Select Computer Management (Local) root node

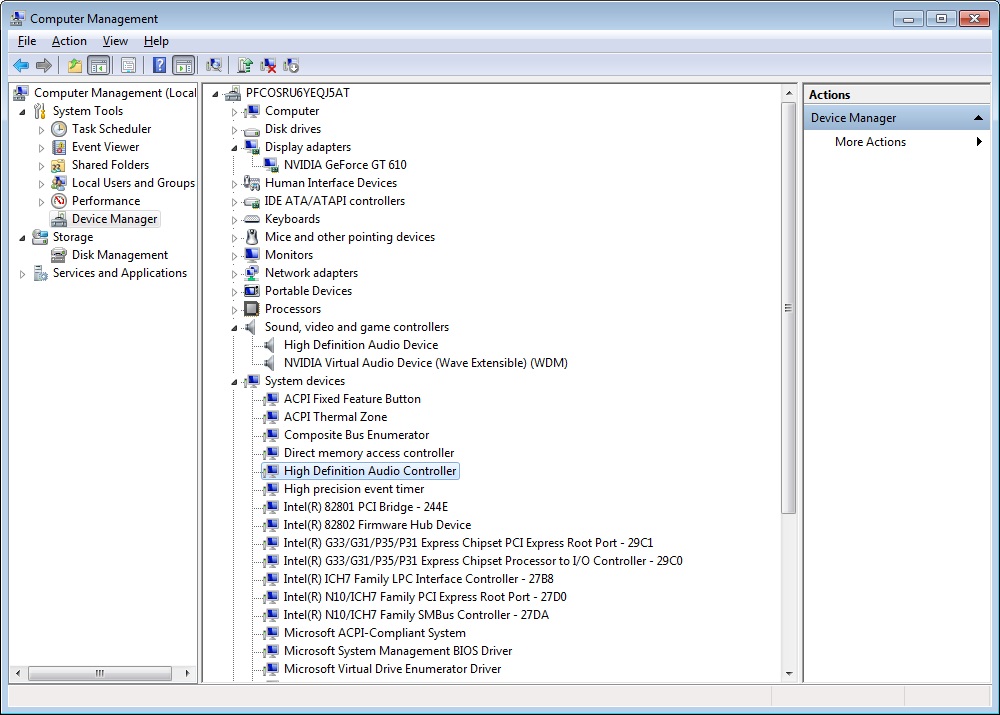click(115, 93)
